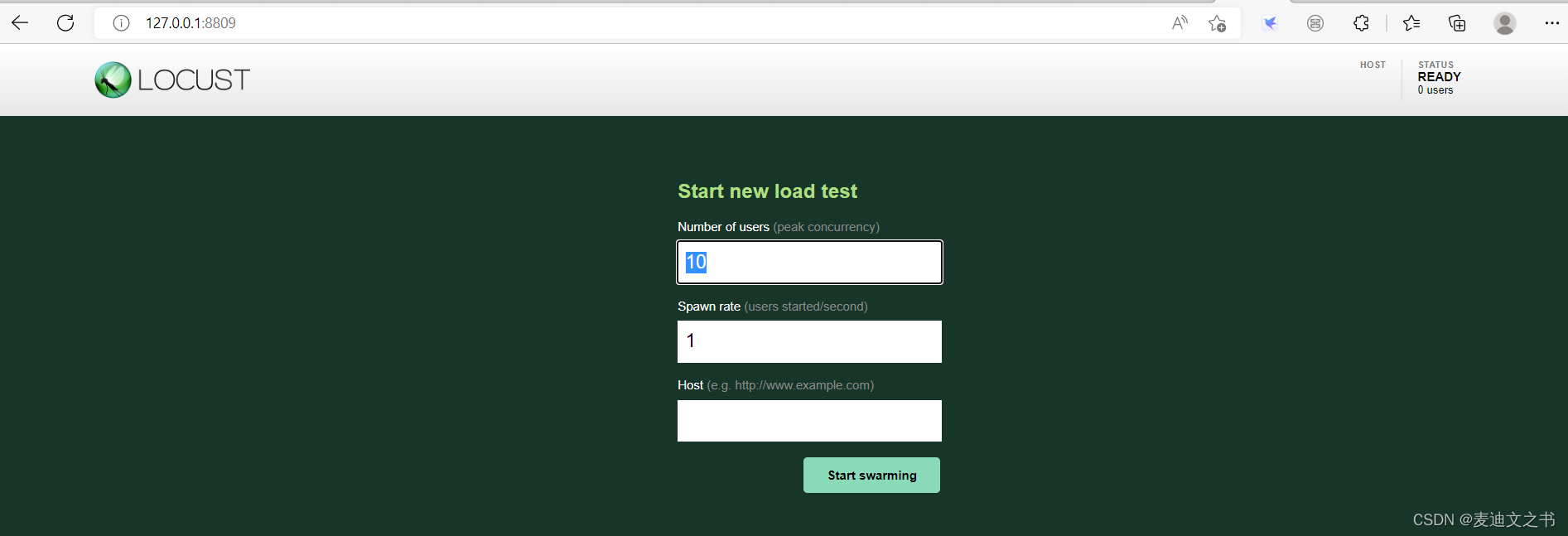The height and width of the screenshot is (536, 1568).
Task: Open the user profile avatar
Action: click(x=1505, y=23)
